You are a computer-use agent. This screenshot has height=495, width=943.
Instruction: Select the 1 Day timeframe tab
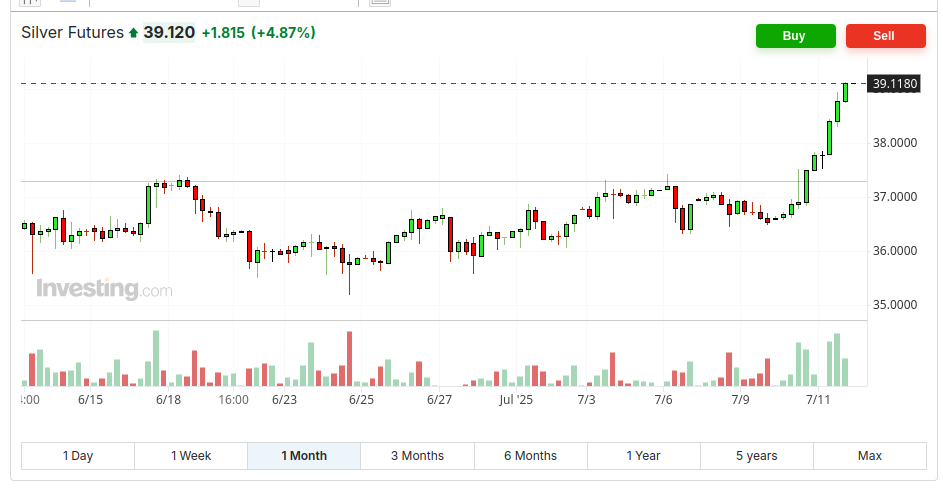(78, 456)
